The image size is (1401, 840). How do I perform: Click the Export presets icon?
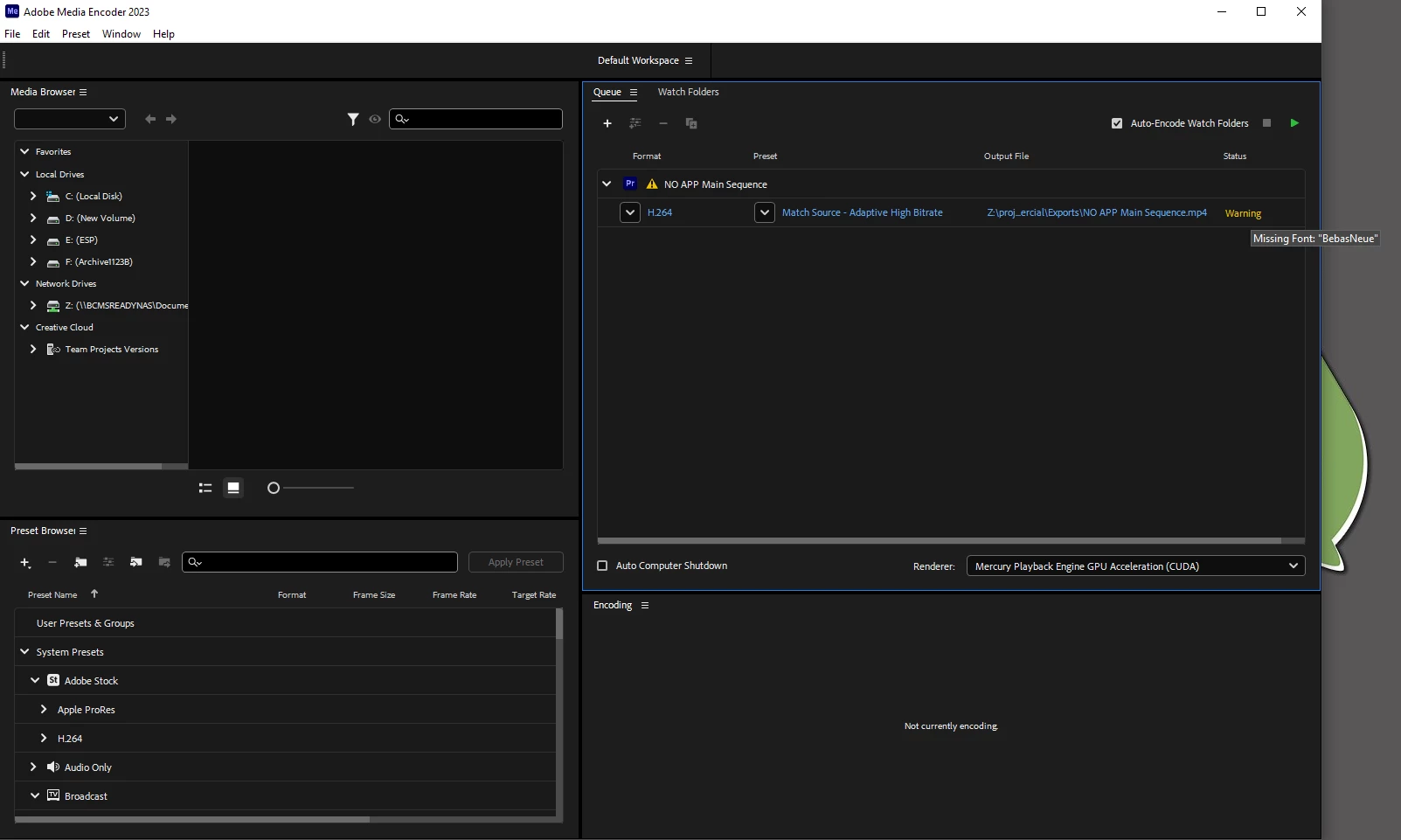[x=164, y=563]
